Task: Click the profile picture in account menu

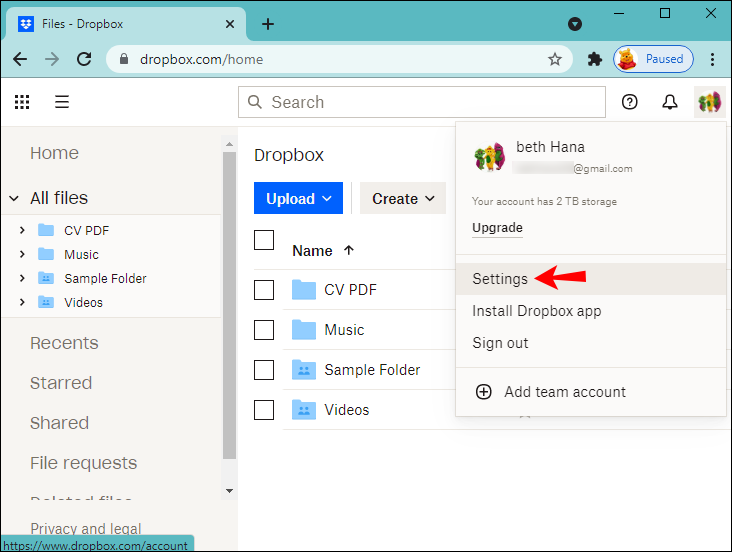Action: click(x=490, y=157)
